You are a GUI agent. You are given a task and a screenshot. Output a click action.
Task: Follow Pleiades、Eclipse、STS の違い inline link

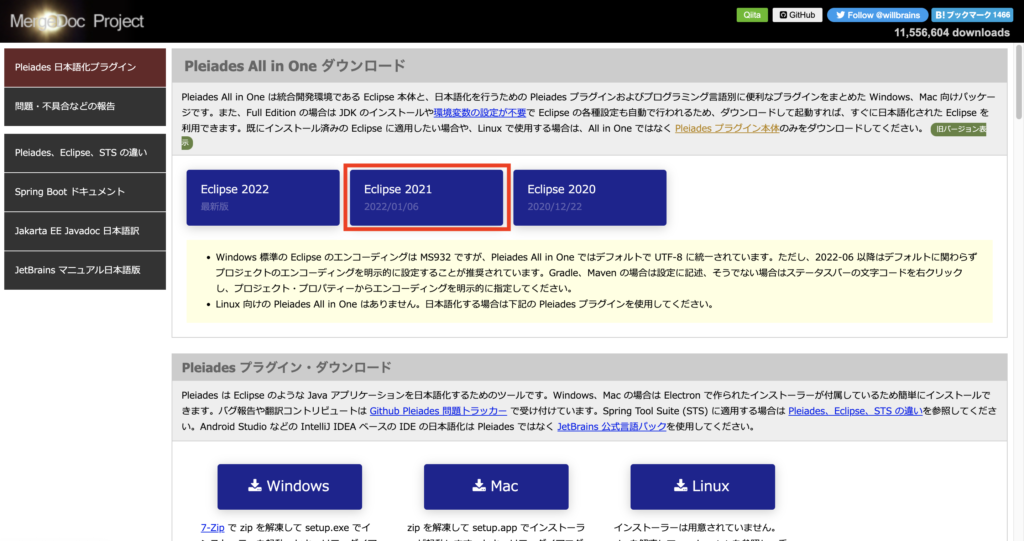click(855, 411)
